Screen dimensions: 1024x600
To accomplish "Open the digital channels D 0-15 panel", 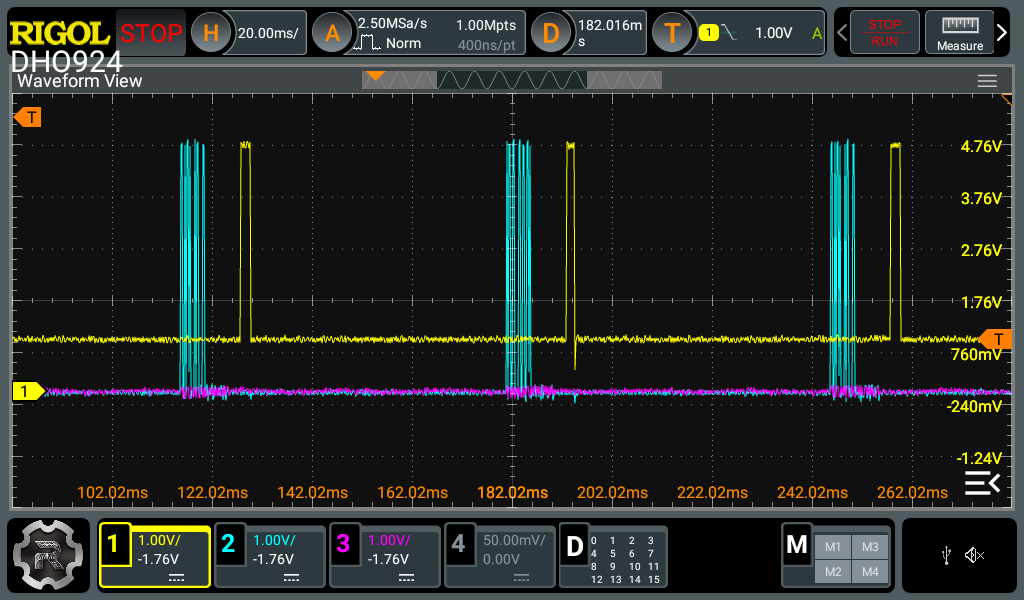I will point(613,556).
